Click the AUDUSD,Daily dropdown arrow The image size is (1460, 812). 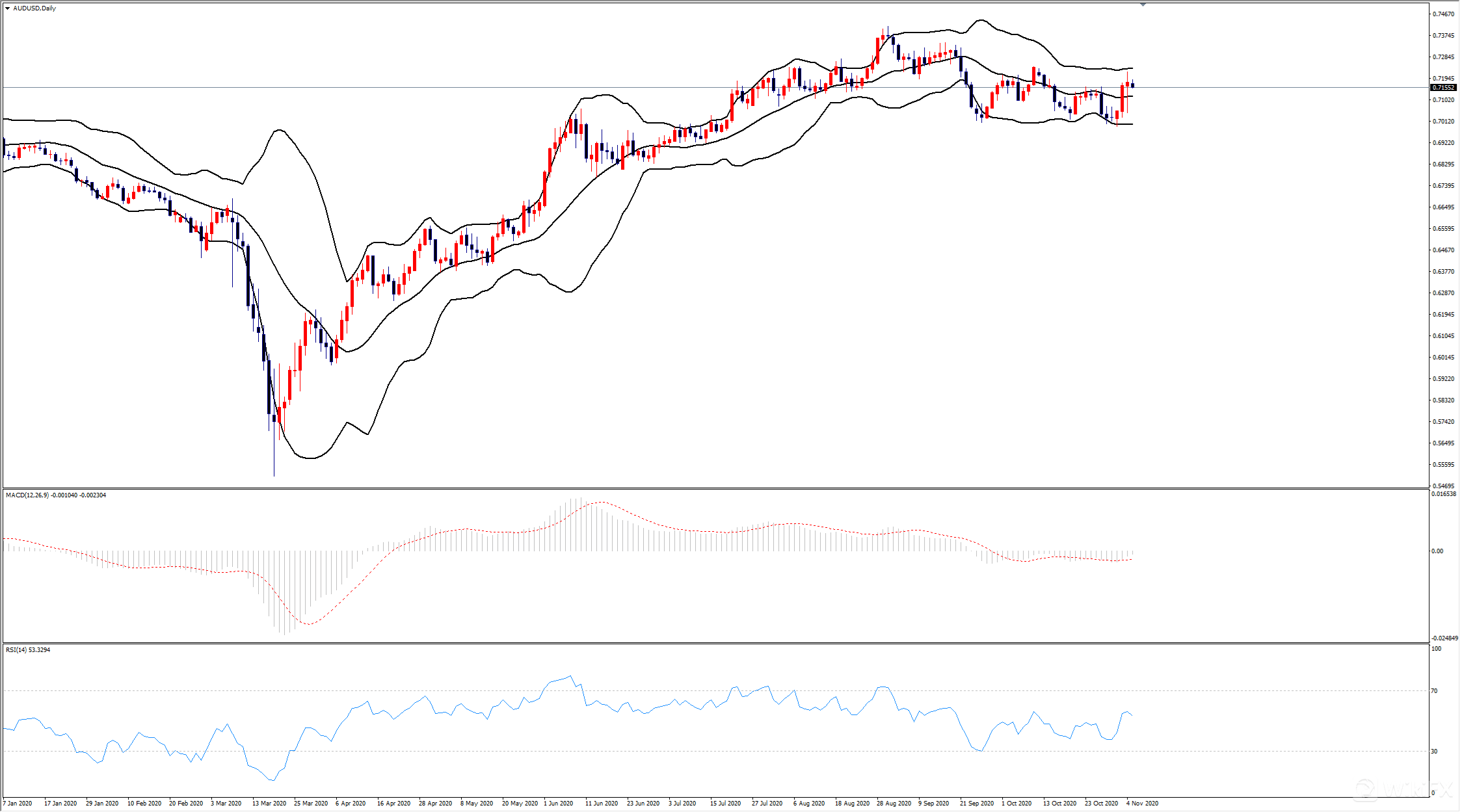pyautogui.click(x=7, y=8)
